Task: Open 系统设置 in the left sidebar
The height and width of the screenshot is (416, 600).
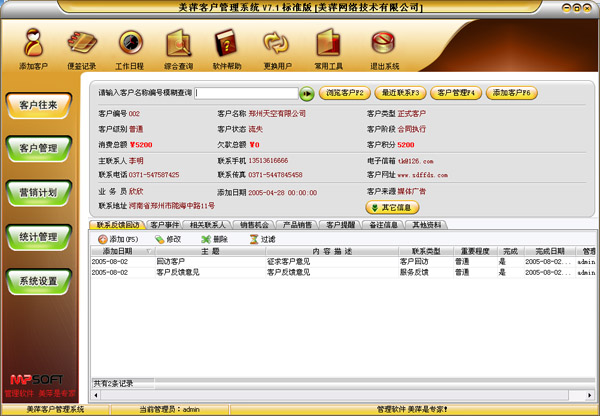Action: (x=38, y=281)
